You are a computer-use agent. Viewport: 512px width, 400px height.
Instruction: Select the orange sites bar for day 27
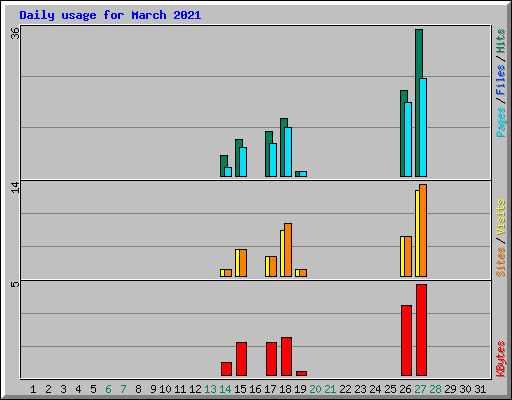[x=423, y=230]
